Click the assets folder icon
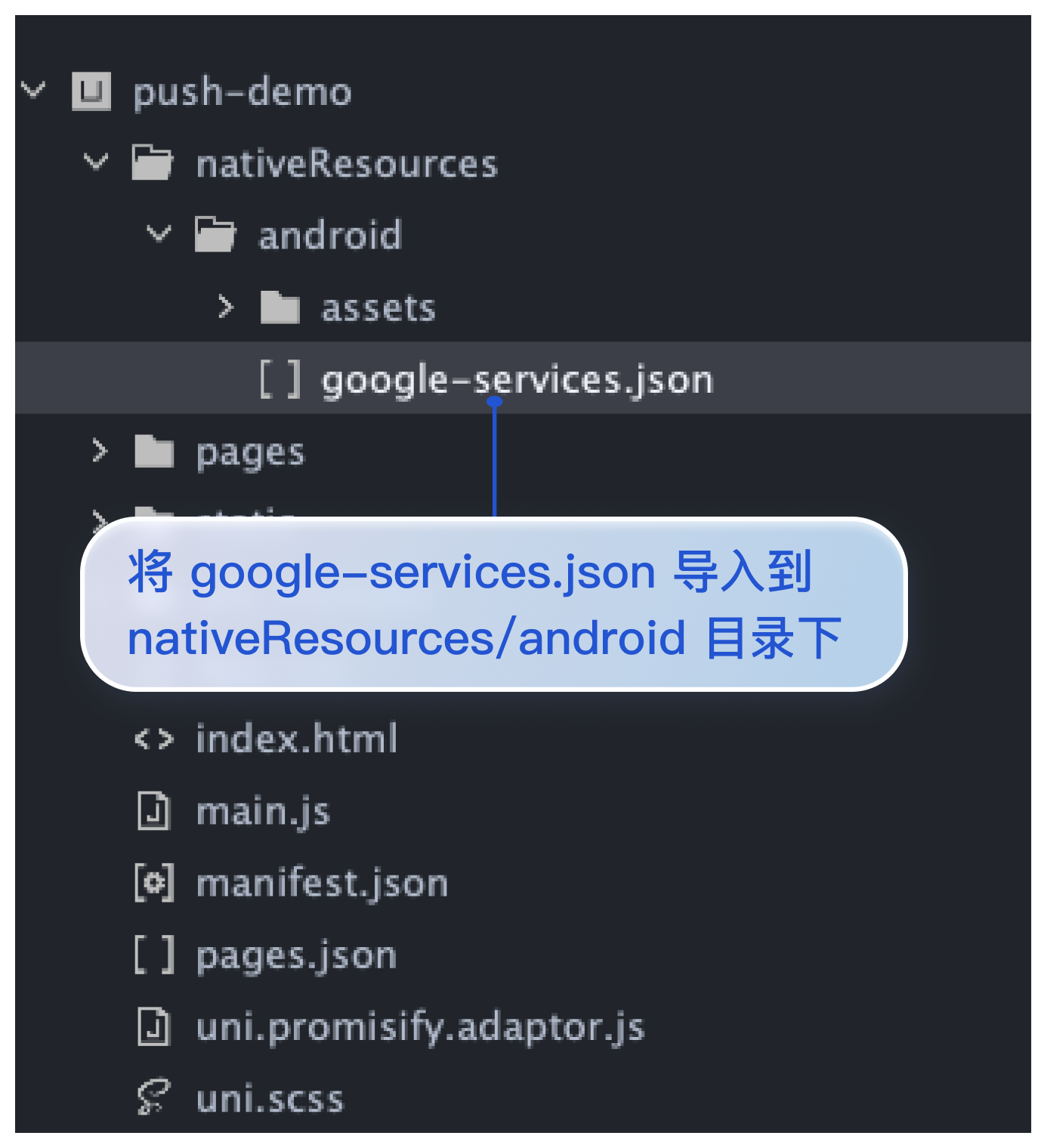 (280, 307)
